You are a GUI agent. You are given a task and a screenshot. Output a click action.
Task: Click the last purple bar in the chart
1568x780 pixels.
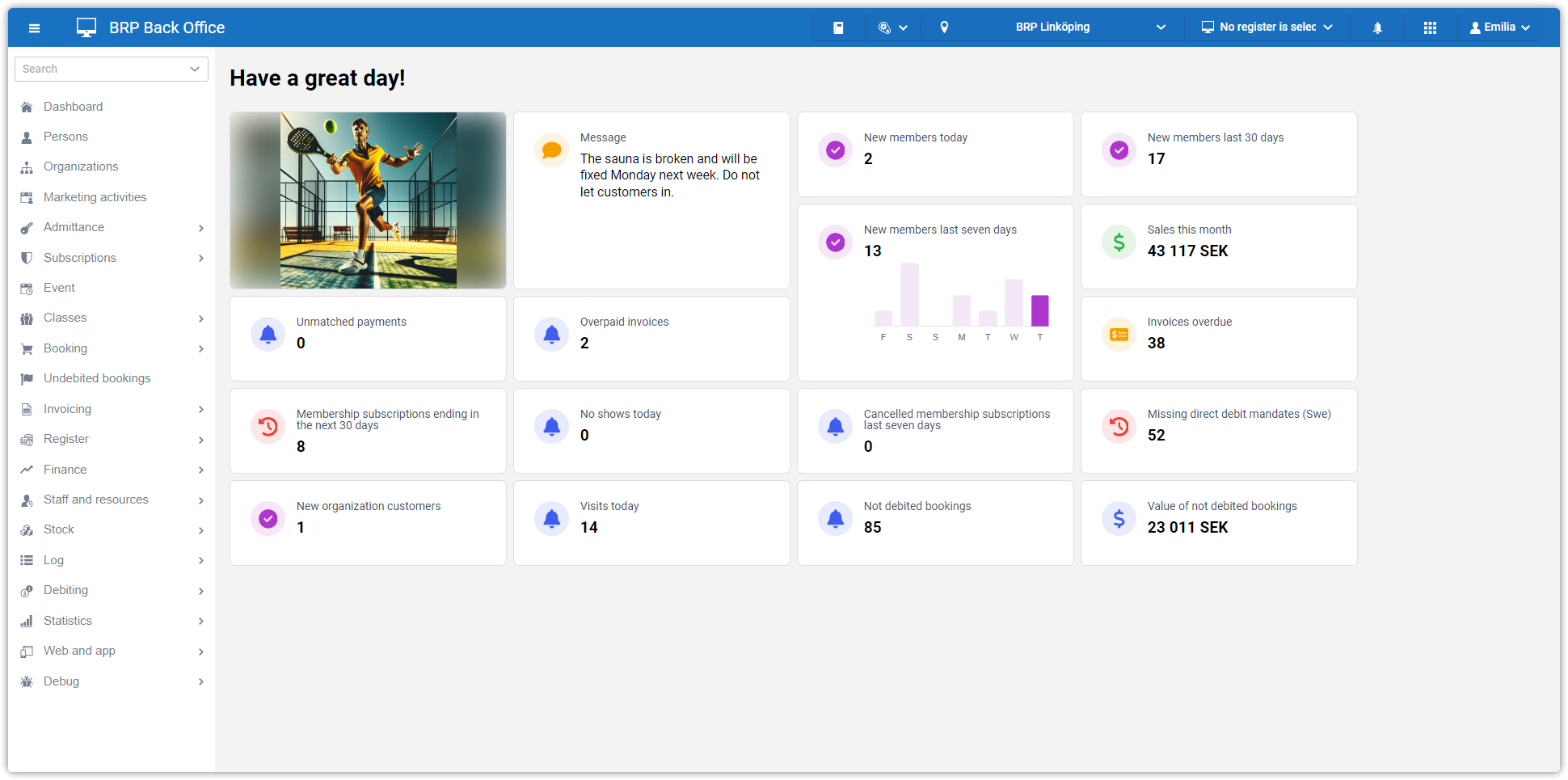pyautogui.click(x=1039, y=310)
